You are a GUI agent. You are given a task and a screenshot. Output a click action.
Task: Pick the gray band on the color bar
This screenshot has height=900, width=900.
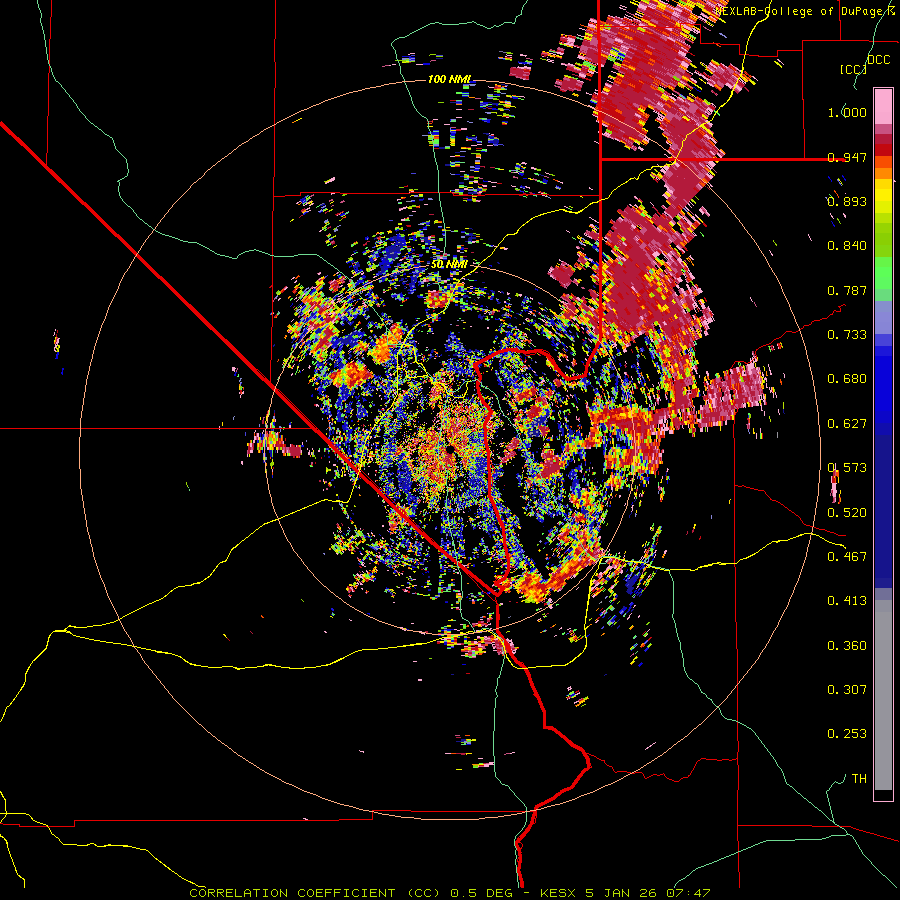(883, 695)
